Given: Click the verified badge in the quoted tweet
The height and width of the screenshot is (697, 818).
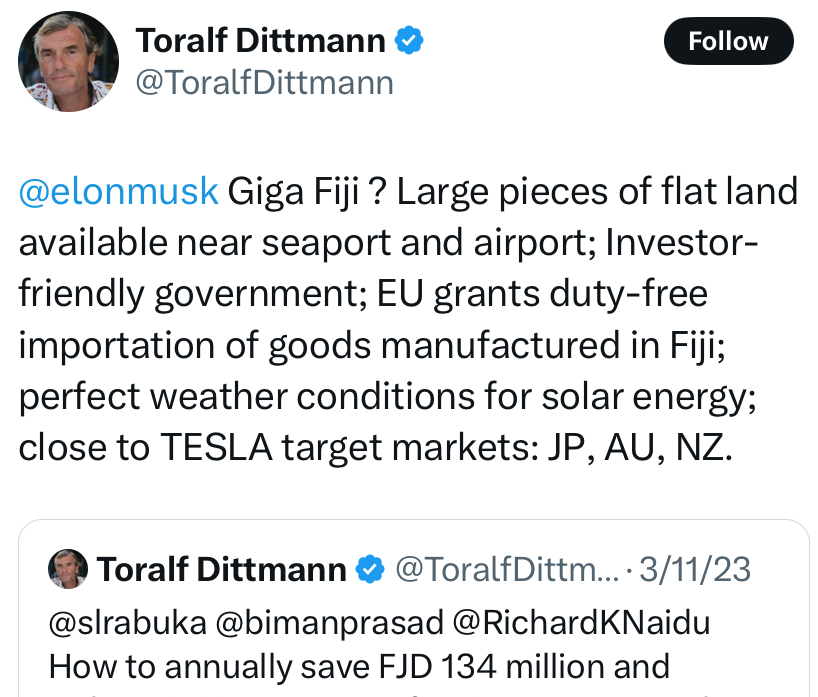Looking at the screenshot, I should tap(371, 570).
